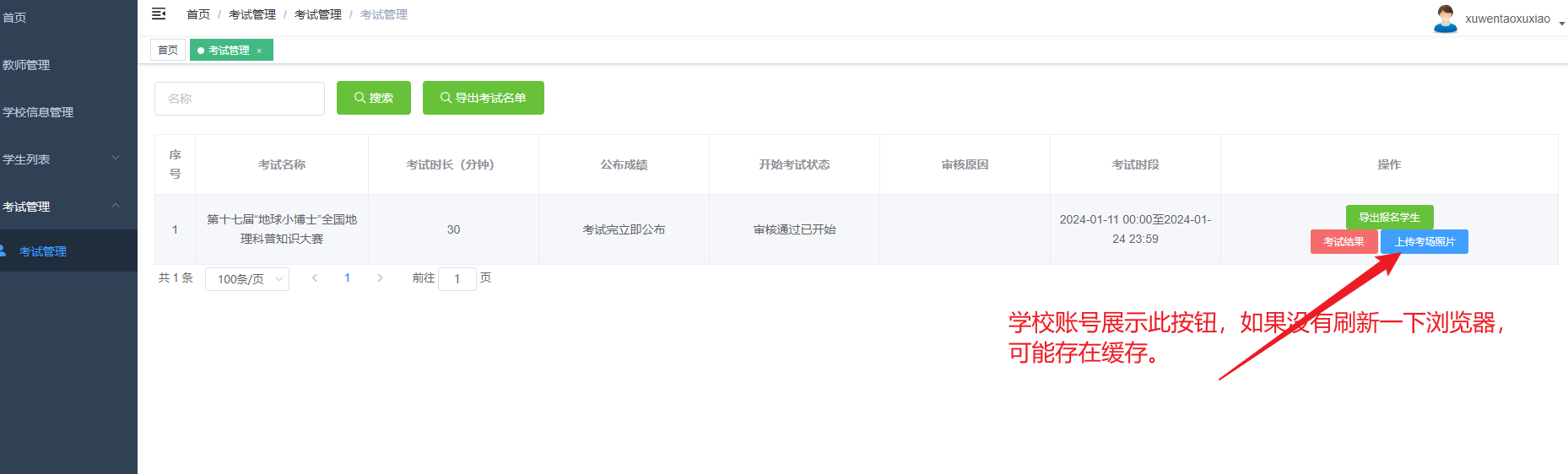Click the 导出考试名单 button
Viewport: 1568px width, 474px height.
tap(484, 98)
